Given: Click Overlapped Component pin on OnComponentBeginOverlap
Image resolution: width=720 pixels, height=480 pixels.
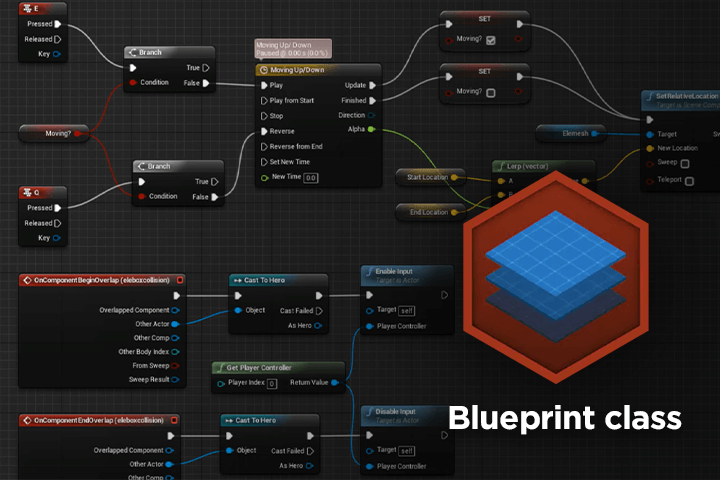Looking at the screenshot, I should point(175,311).
